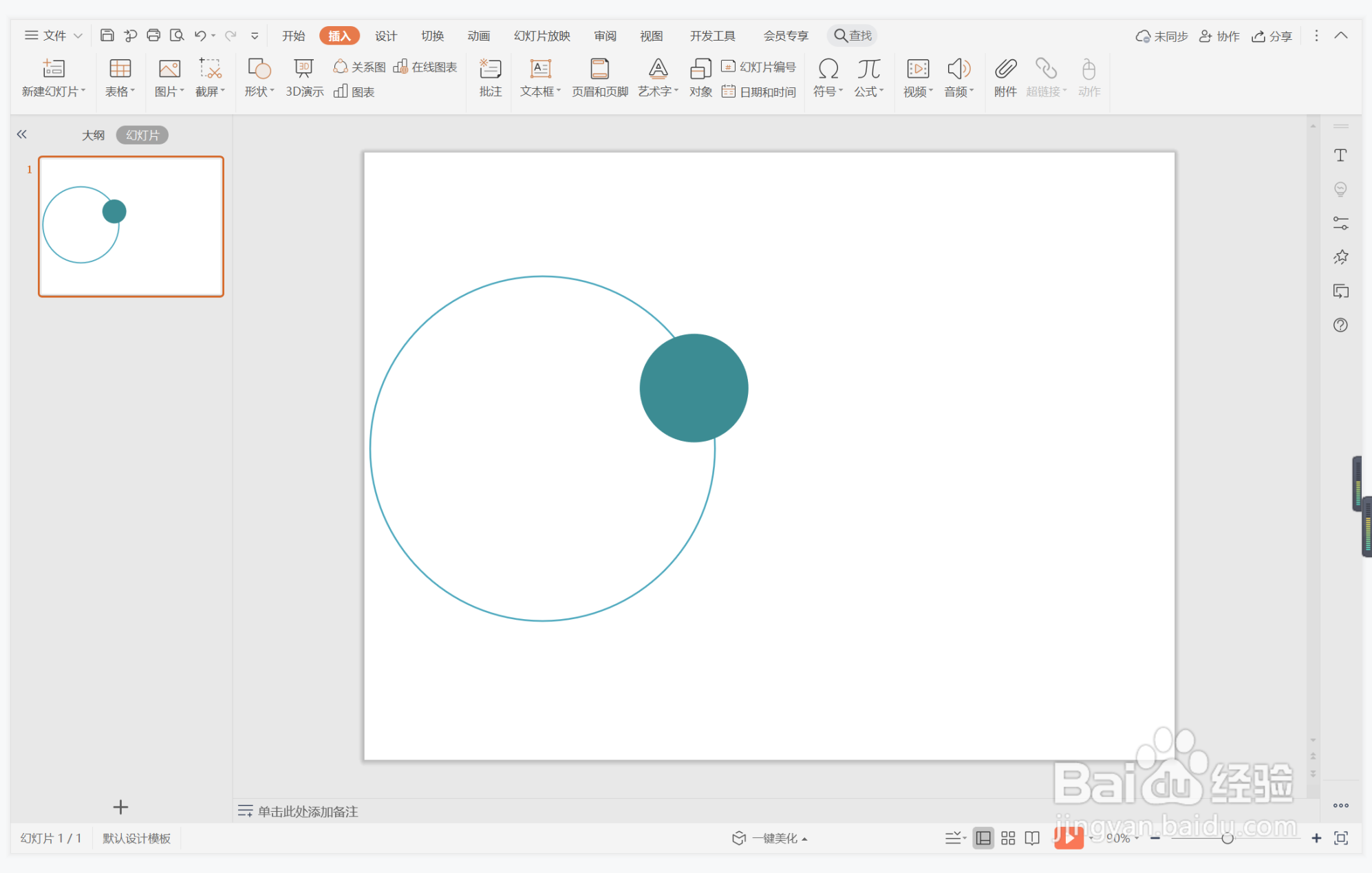The width and height of the screenshot is (1372, 873).
Task: Expand the 形状 shapes dropdown
Action: tap(259, 91)
